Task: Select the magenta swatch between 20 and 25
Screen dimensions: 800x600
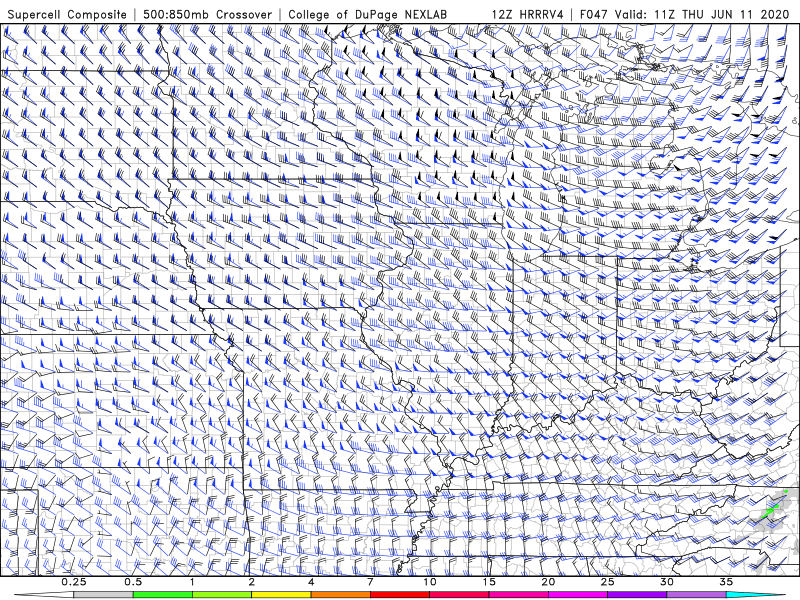Action: pyautogui.click(x=578, y=595)
